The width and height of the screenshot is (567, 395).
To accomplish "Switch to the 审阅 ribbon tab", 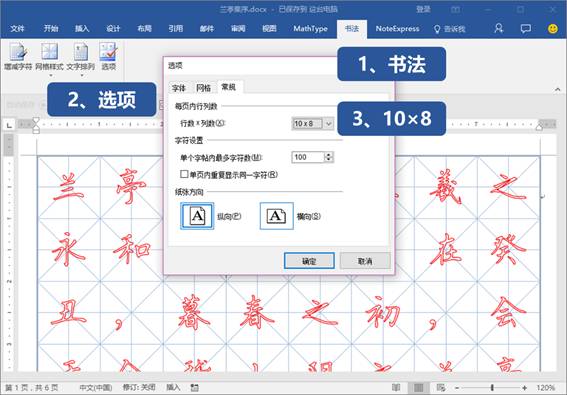I will pyautogui.click(x=238, y=28).
